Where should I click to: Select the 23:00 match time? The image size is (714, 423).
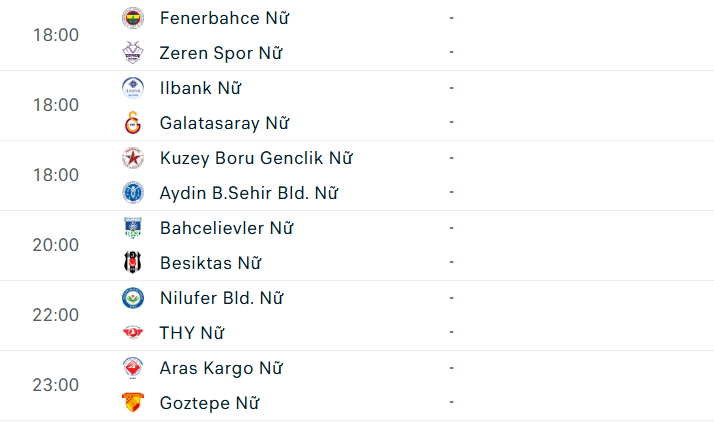(56, 385)
